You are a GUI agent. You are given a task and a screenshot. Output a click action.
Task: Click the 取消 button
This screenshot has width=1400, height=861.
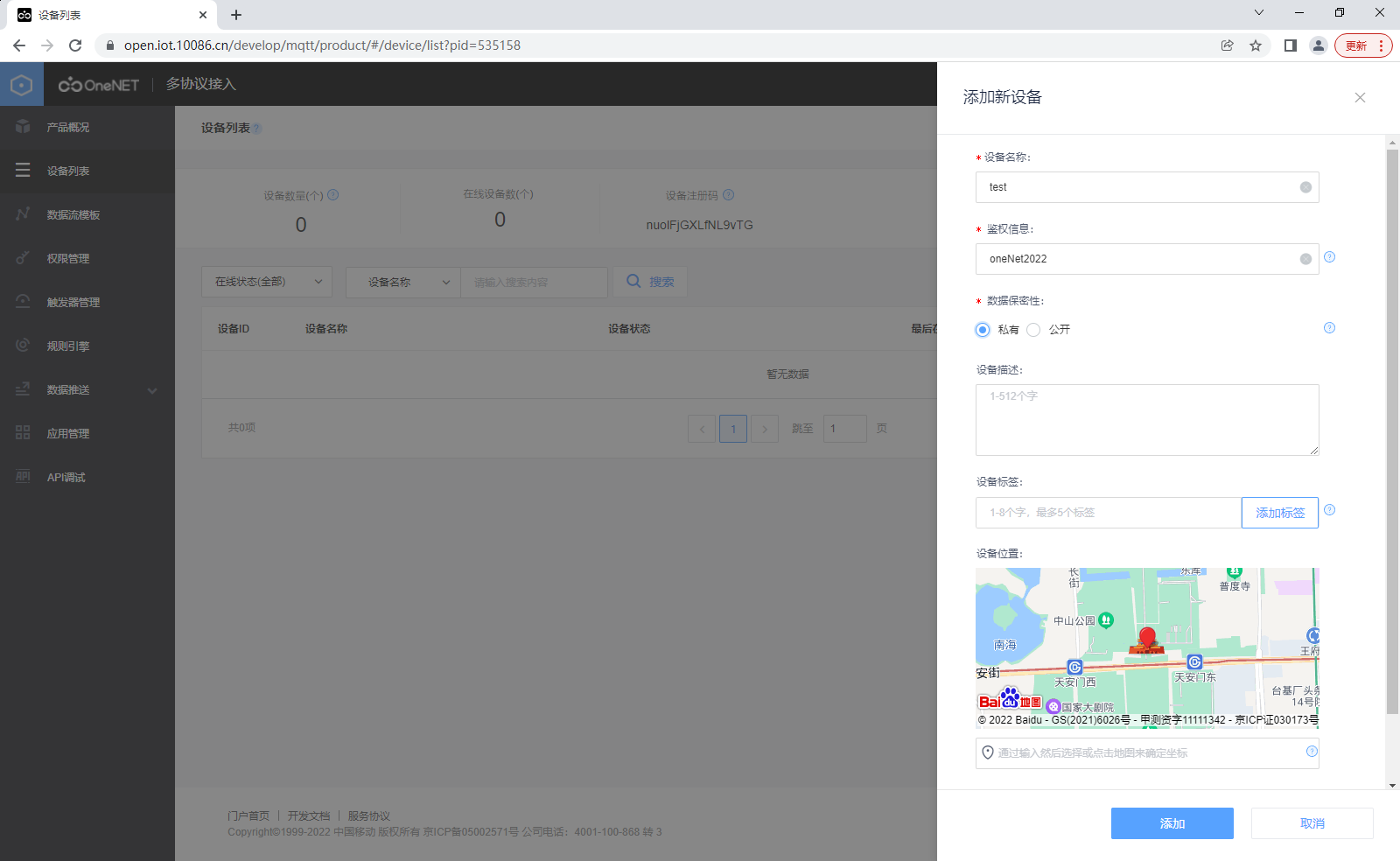click(x=1312, y=823)
